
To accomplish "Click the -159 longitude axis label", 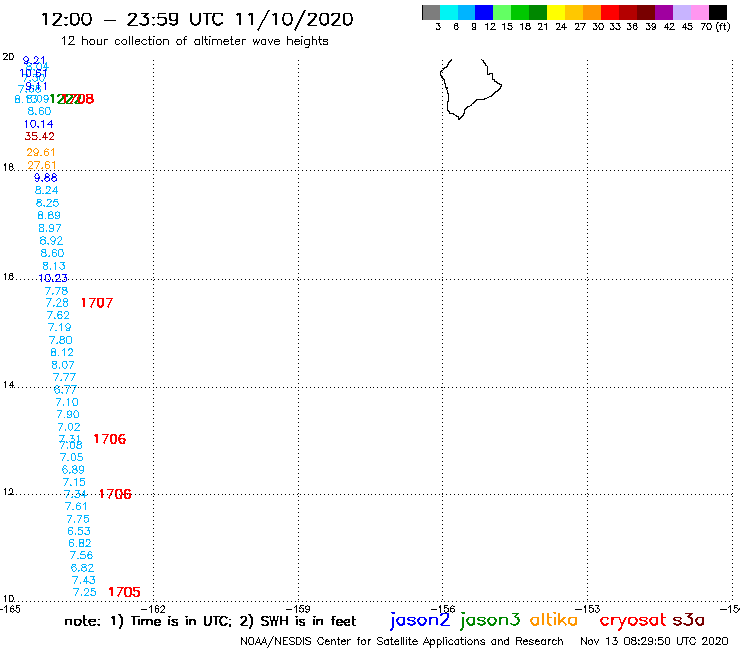I will coord(298,609).
